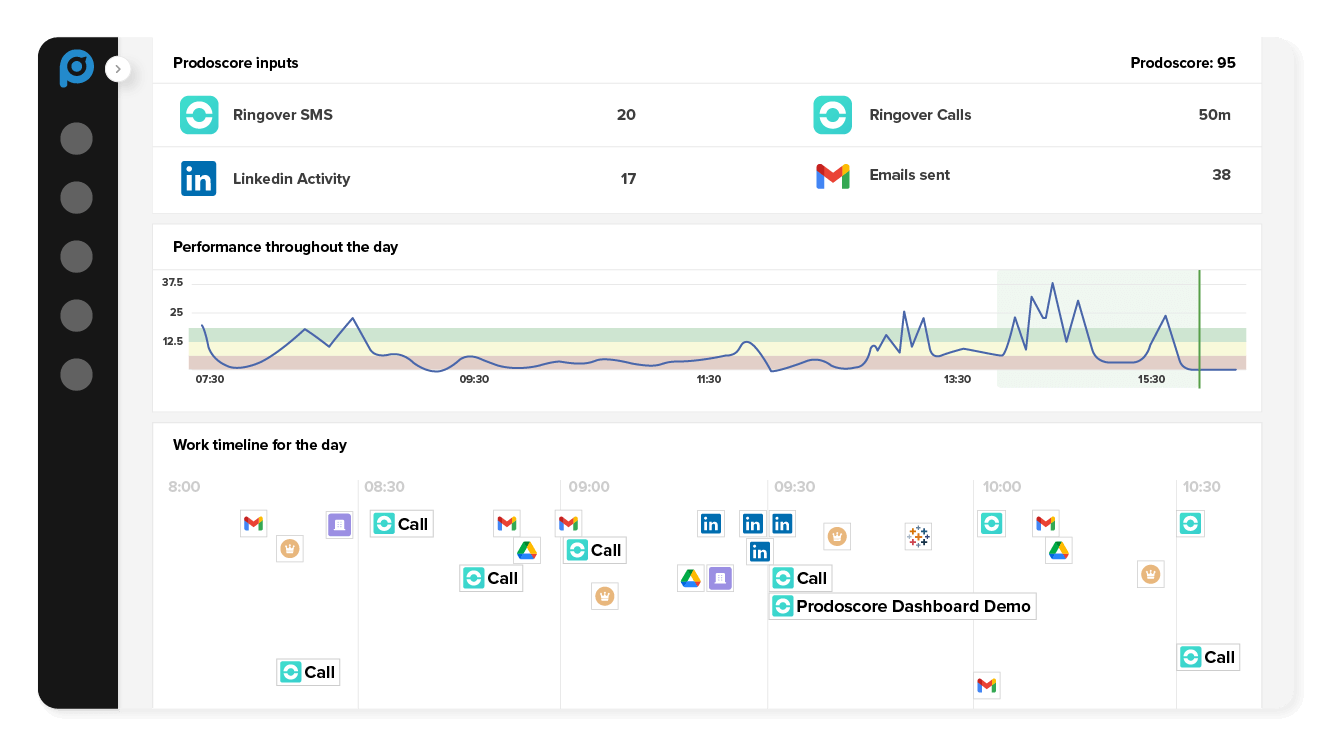Click the crown achievement icon near 8:00

tap(290, 548)
